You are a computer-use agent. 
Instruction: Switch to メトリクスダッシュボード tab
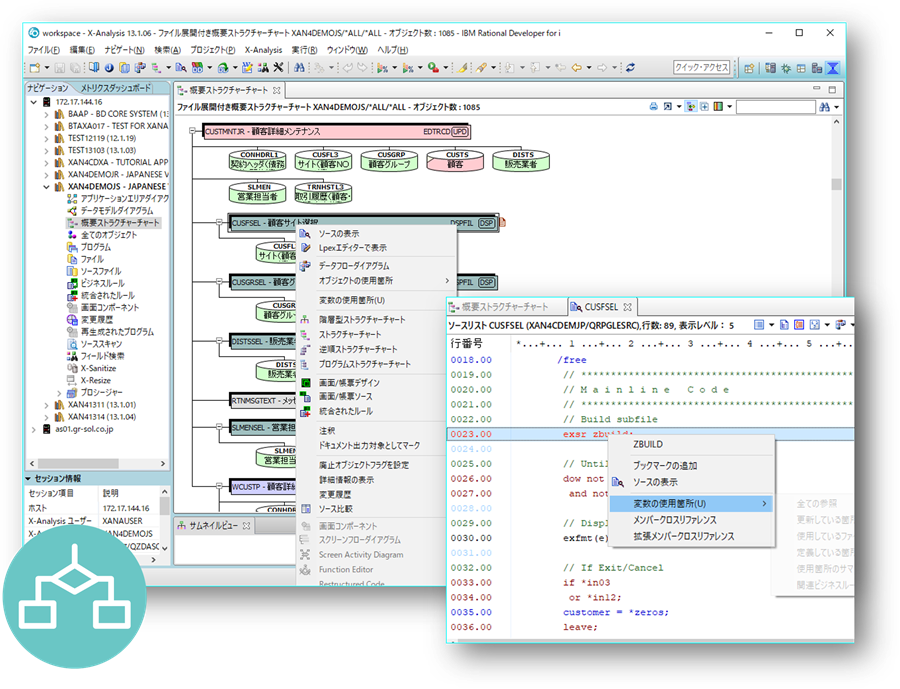(x=115, y=88)
